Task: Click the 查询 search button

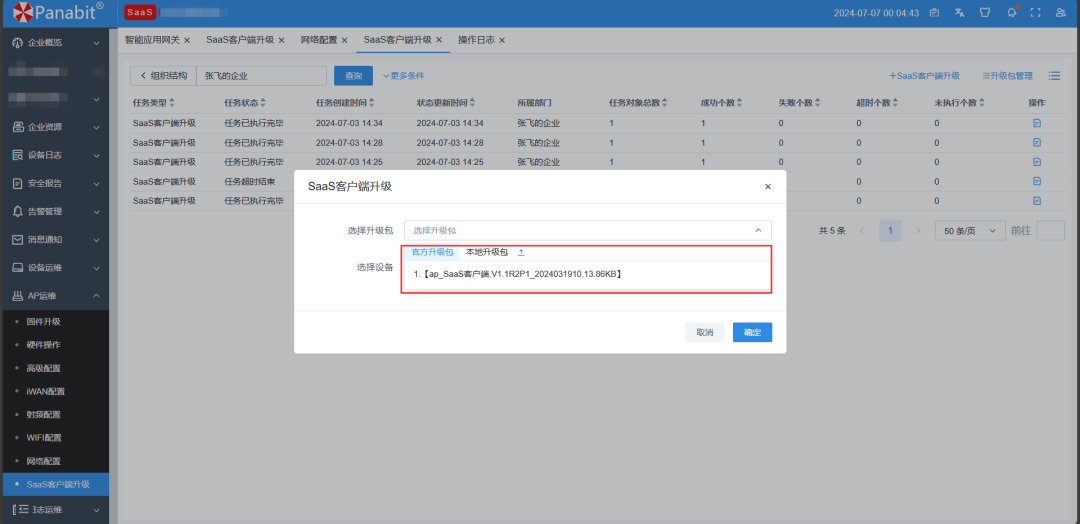Action: (353, 76)
